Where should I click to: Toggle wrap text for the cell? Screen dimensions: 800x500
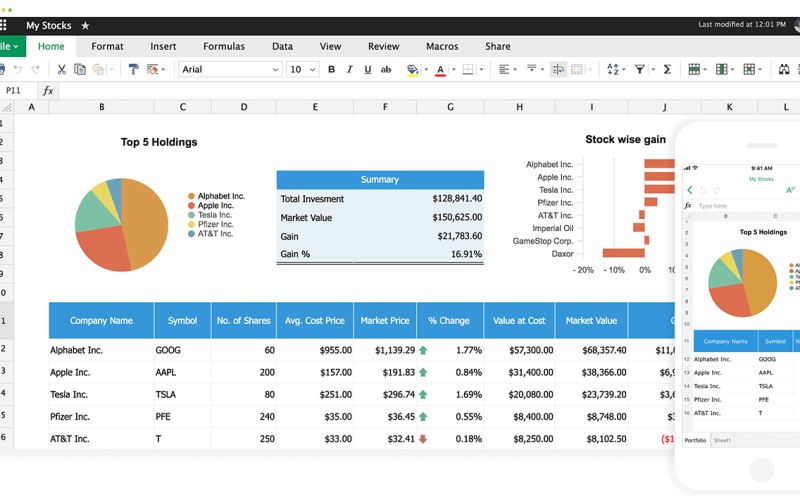559,69
